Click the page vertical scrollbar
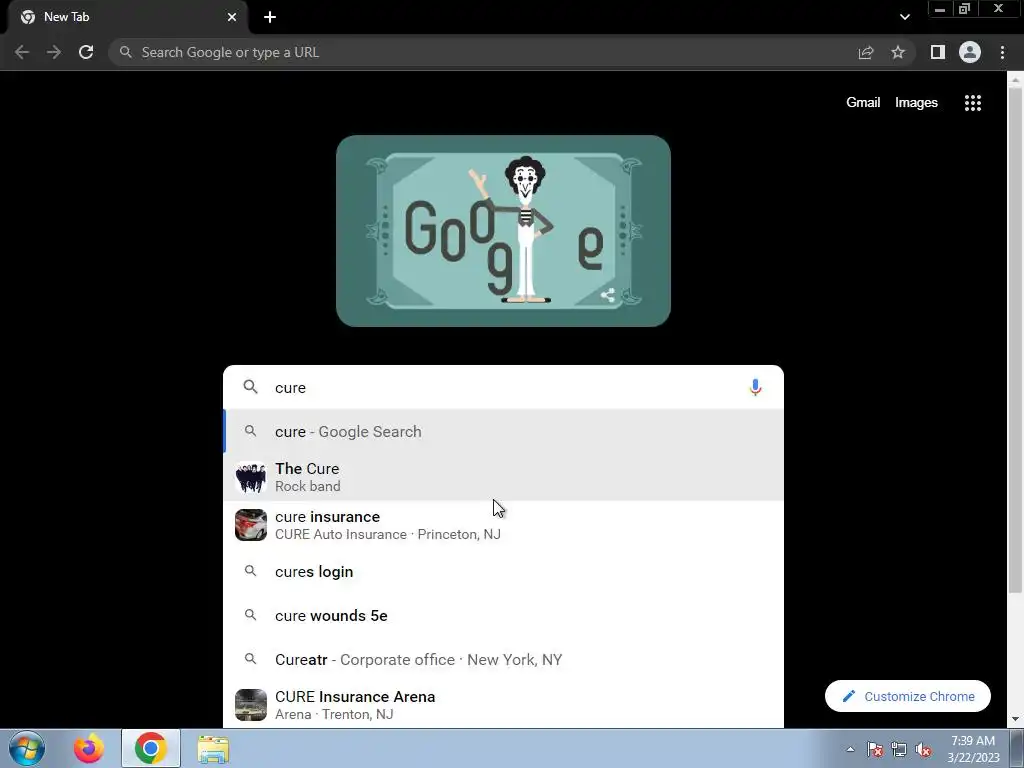The height and width of the screenshot is (768, 1024). (1015, 340)
